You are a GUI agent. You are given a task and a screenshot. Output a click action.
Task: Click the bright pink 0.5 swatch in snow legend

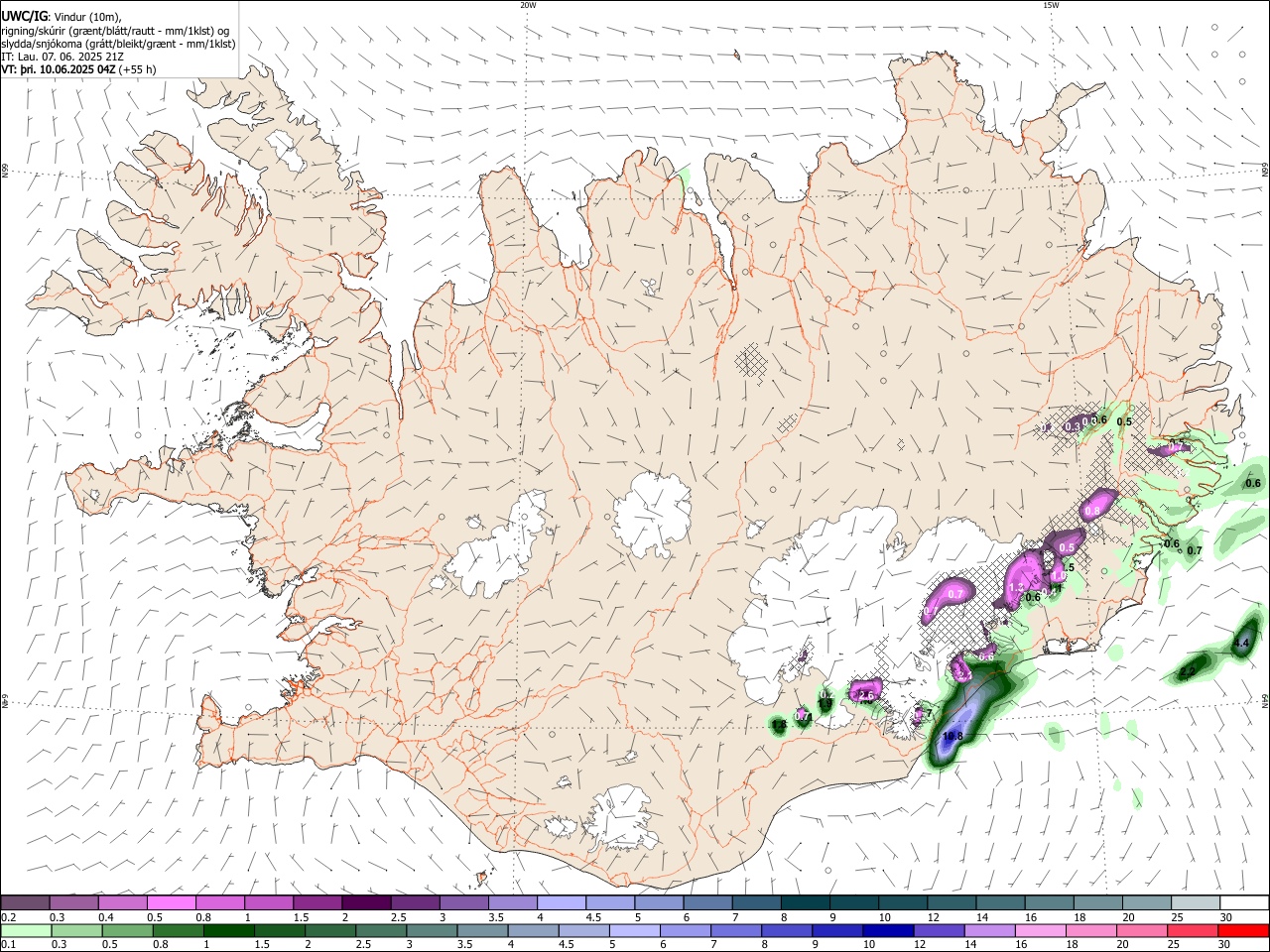[x=171, y=903]
